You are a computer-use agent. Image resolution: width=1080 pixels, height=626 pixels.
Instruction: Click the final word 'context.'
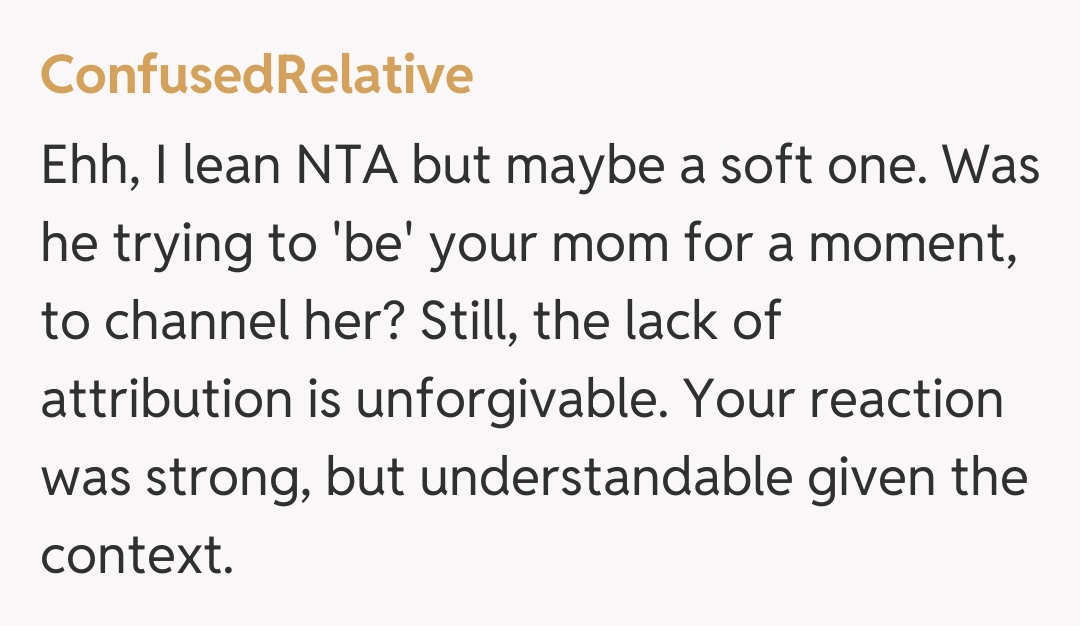[136, 554]
